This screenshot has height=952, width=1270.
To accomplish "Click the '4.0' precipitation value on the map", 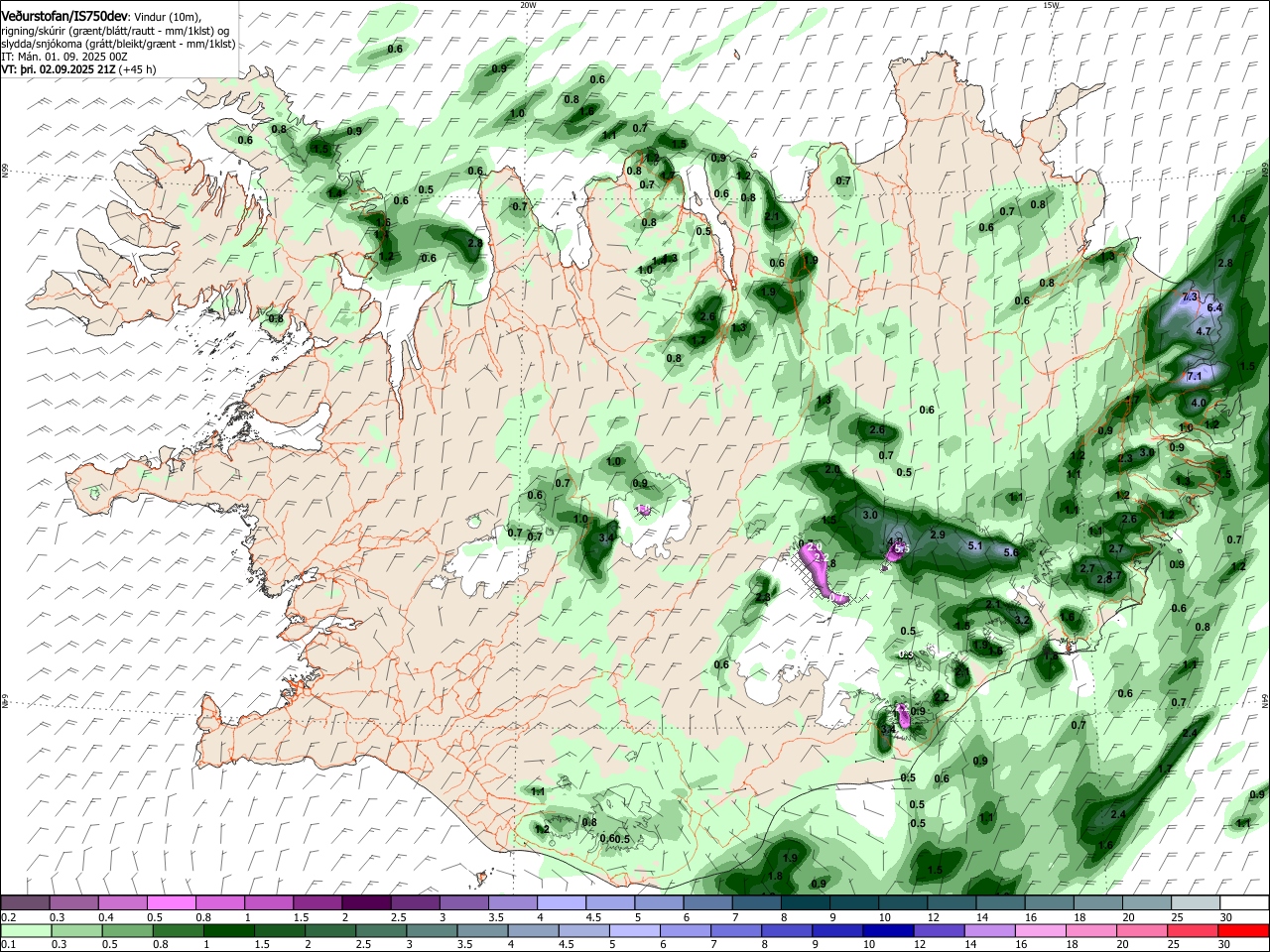I will tap(1199, 403).
